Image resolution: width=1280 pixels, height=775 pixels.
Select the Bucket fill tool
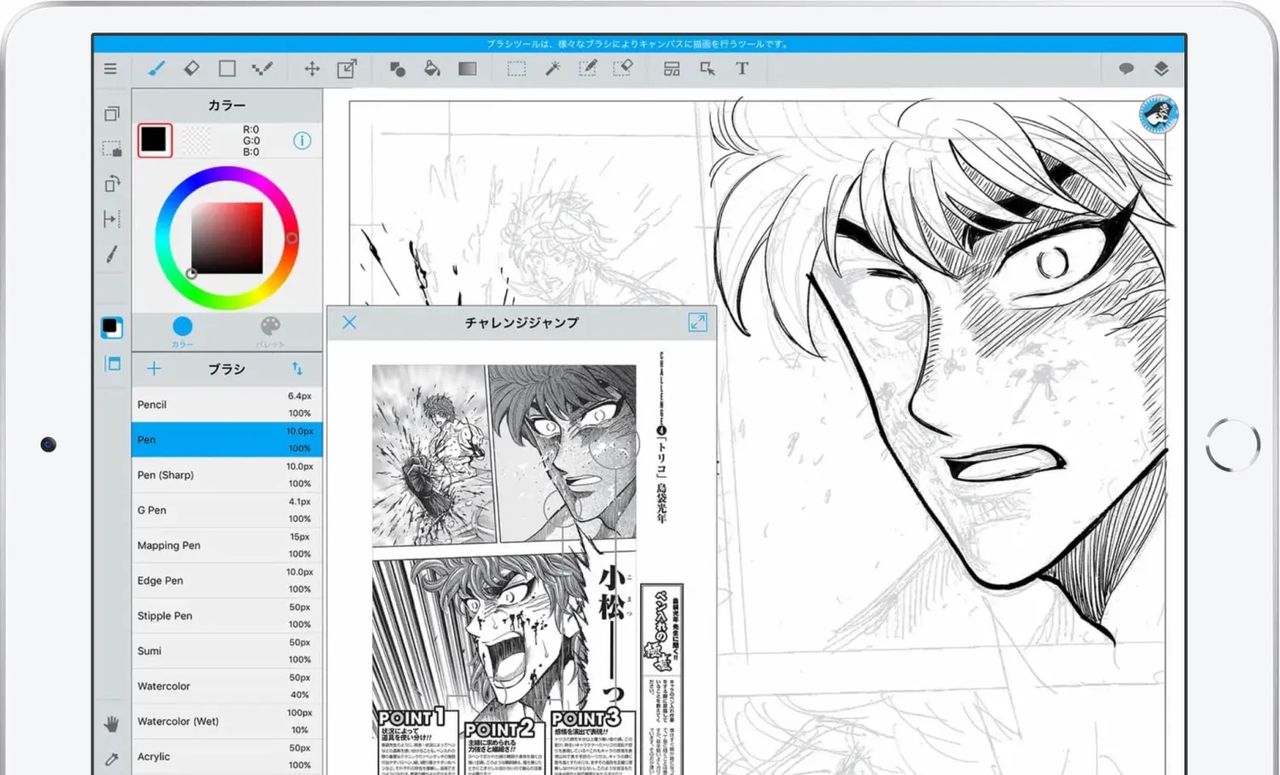tap(432, 69)
